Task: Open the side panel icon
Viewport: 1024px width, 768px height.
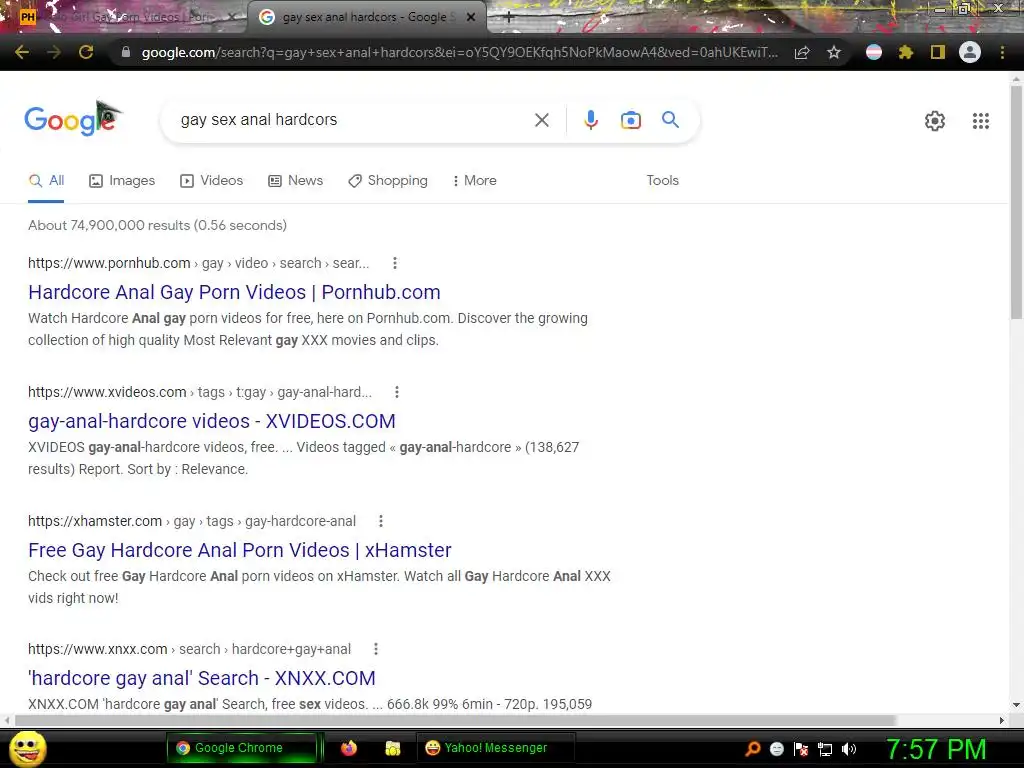Action: click(938, 52)
